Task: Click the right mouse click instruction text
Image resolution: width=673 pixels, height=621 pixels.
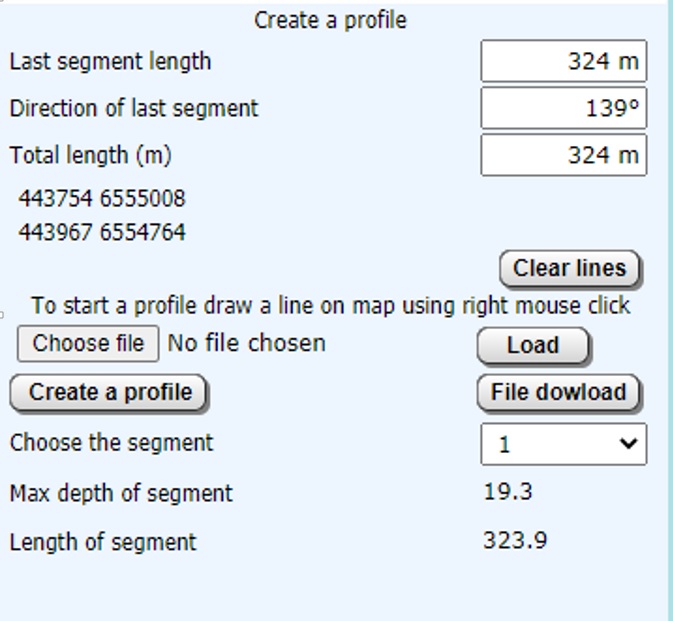Action: 330,306
